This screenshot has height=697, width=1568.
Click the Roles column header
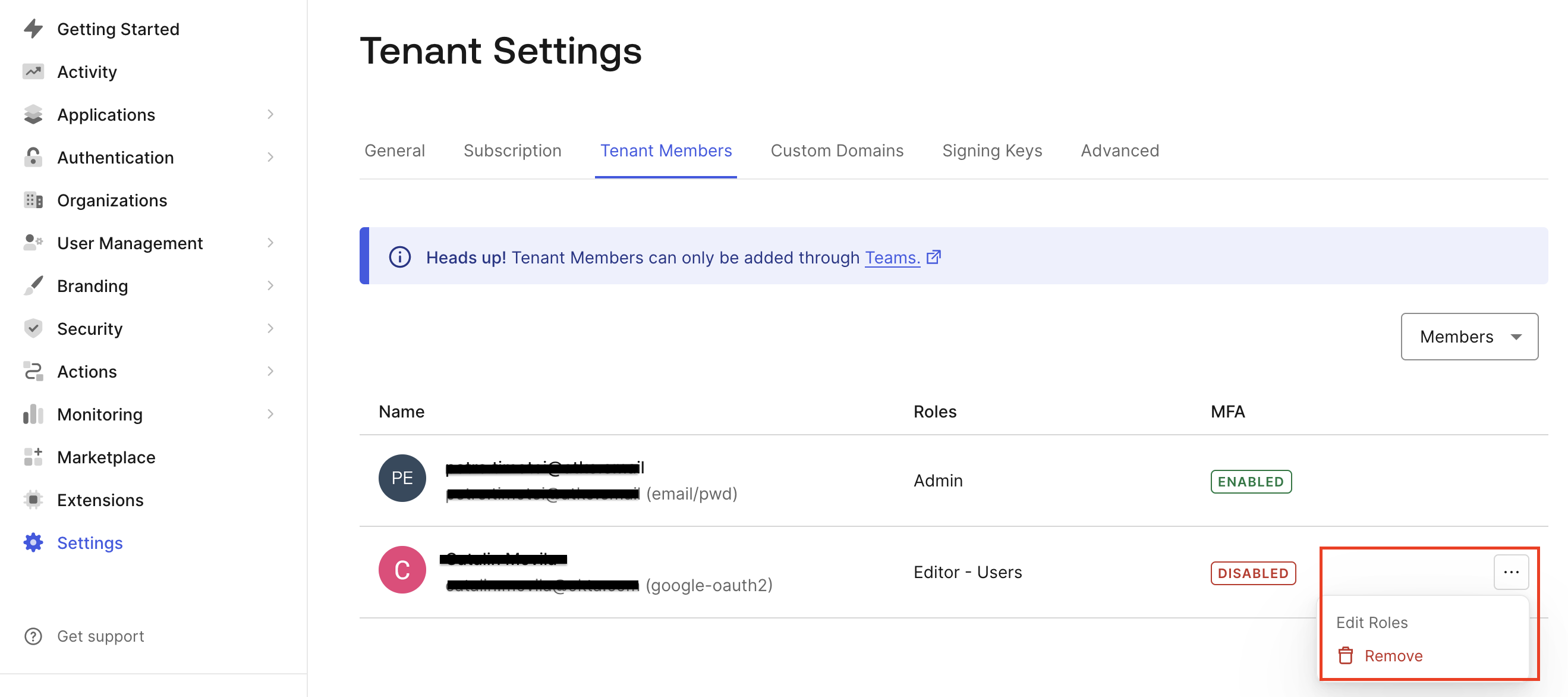coord(935,412)
